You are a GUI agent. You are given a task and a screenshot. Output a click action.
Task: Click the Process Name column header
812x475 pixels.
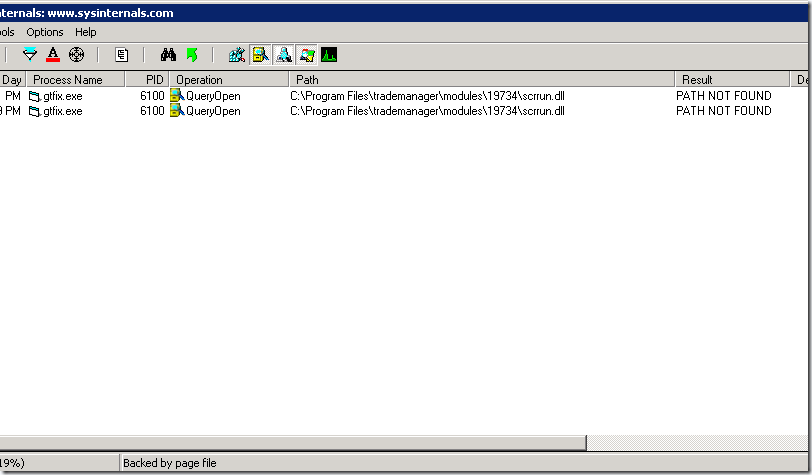click(75, 79)
